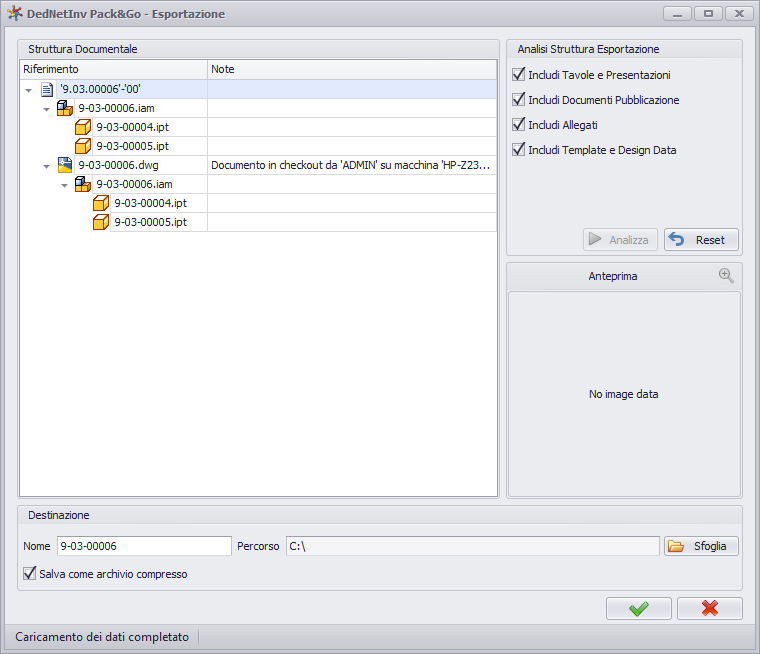
Task: Click part icon of 9-03-00004.ipt under dwg assembly
Action: coord(101,203)
